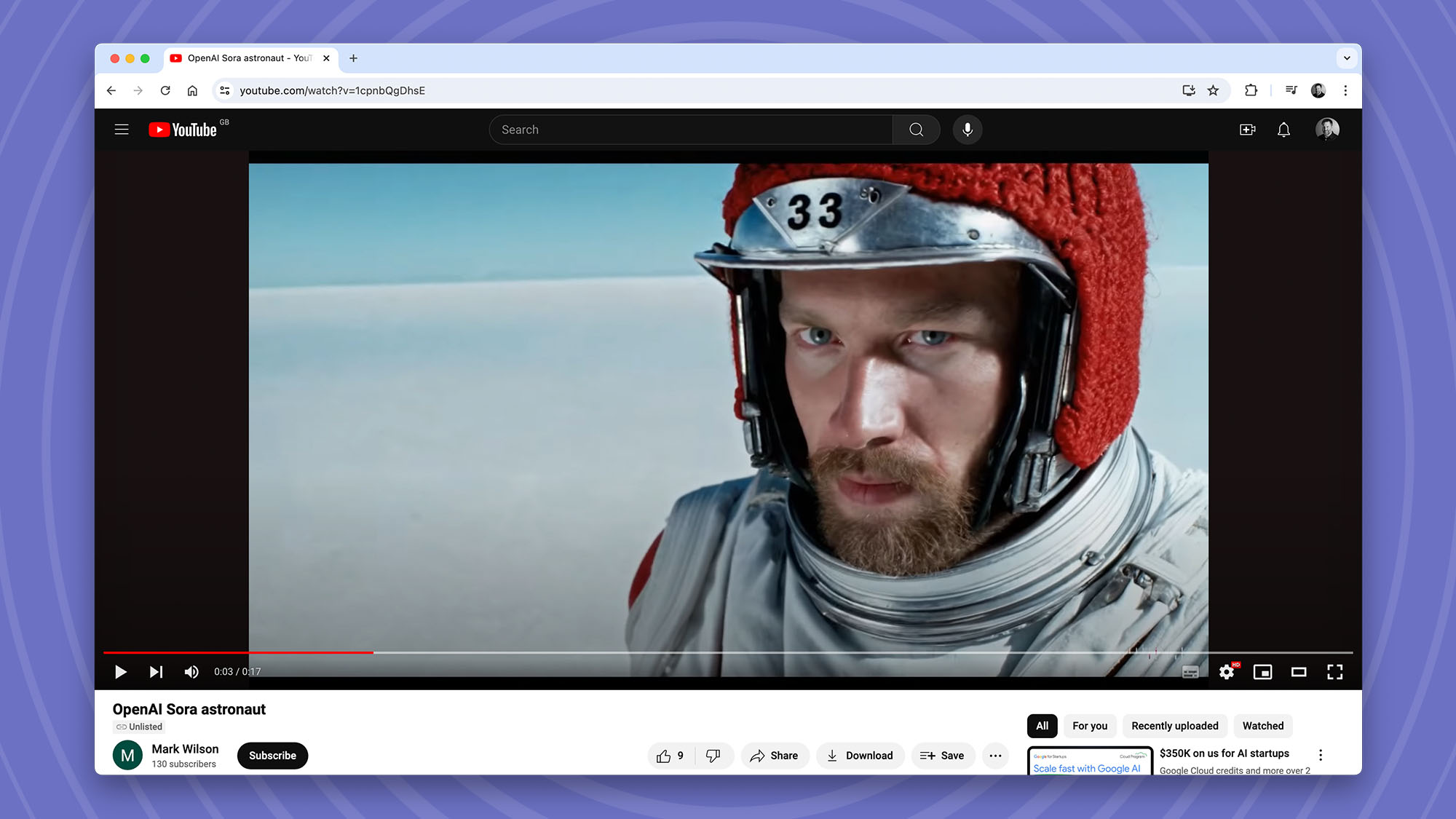Viewport: 1456px width, 819px height.
Task: Click the 130 subscribers text
Action: coord(184,764)
